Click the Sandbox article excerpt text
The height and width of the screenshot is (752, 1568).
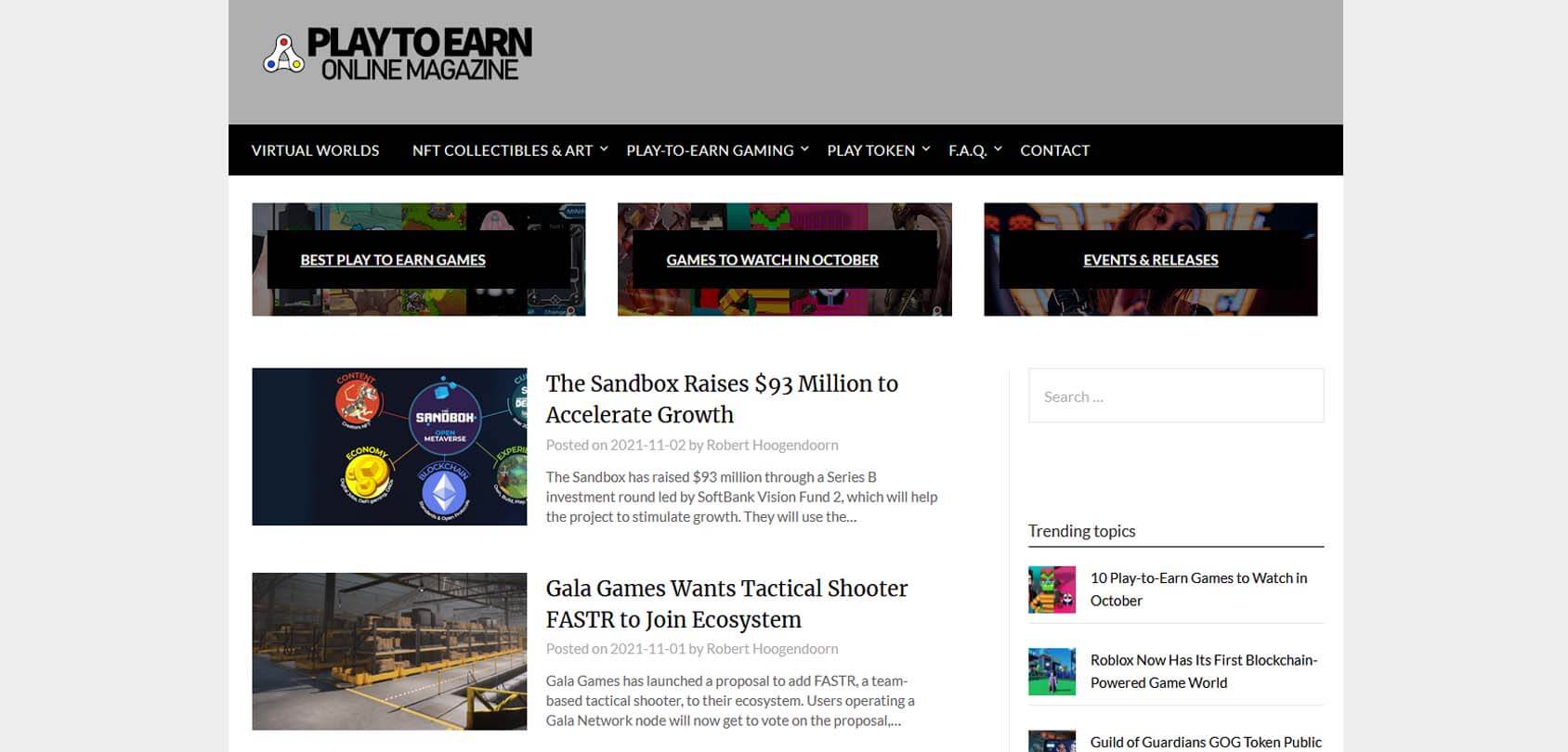pos(741,497)
